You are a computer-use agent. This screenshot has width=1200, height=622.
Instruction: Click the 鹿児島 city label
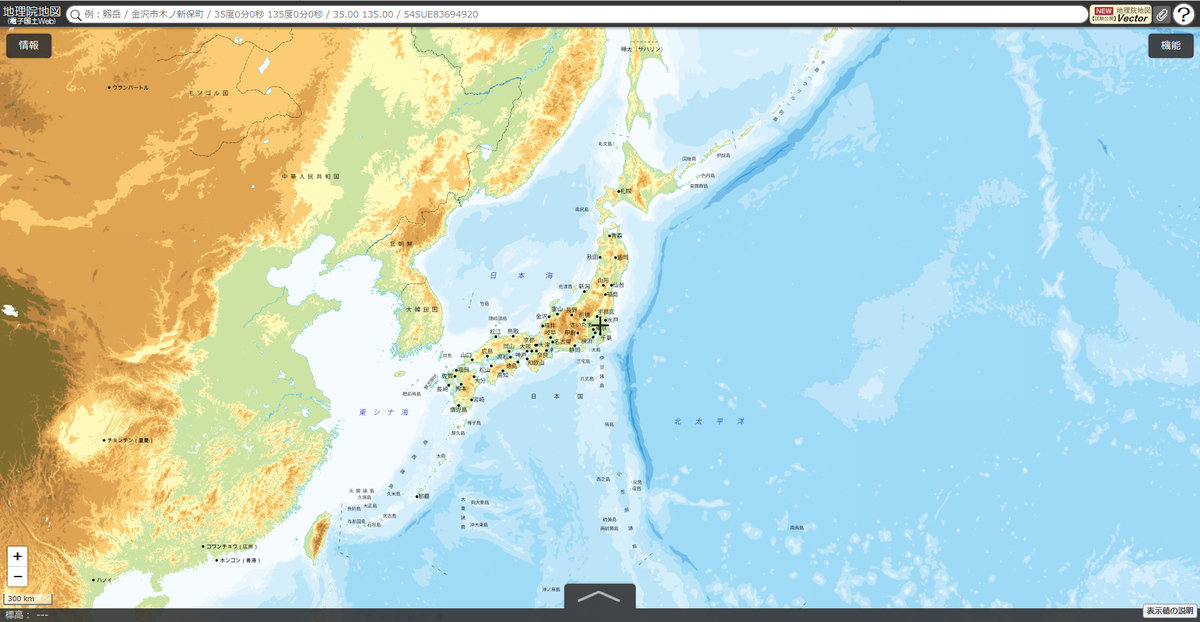(x=459, y=409)
